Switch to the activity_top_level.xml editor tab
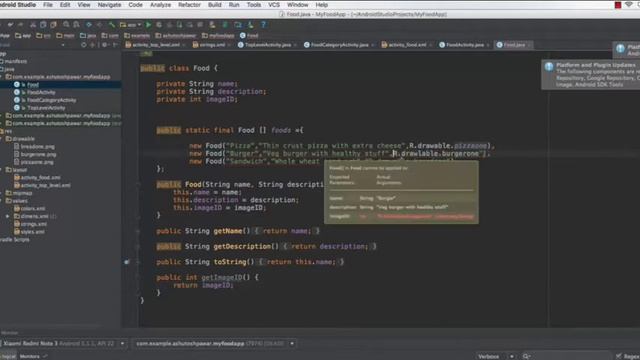 click(156, 45)
